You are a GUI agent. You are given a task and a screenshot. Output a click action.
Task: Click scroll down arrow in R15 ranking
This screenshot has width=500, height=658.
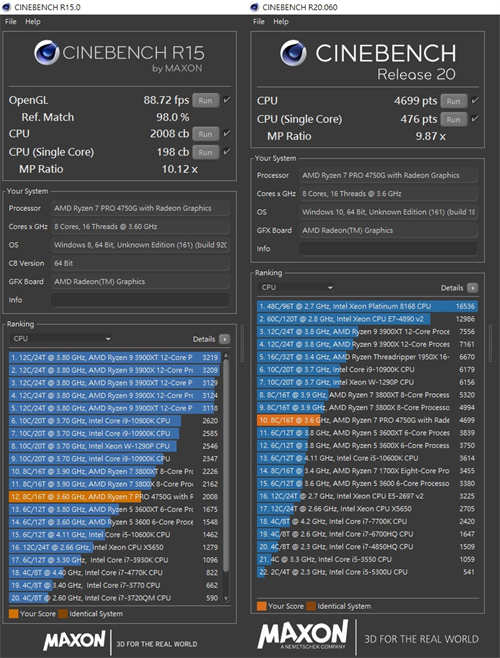pyautogui.click(x=226, y=598)
